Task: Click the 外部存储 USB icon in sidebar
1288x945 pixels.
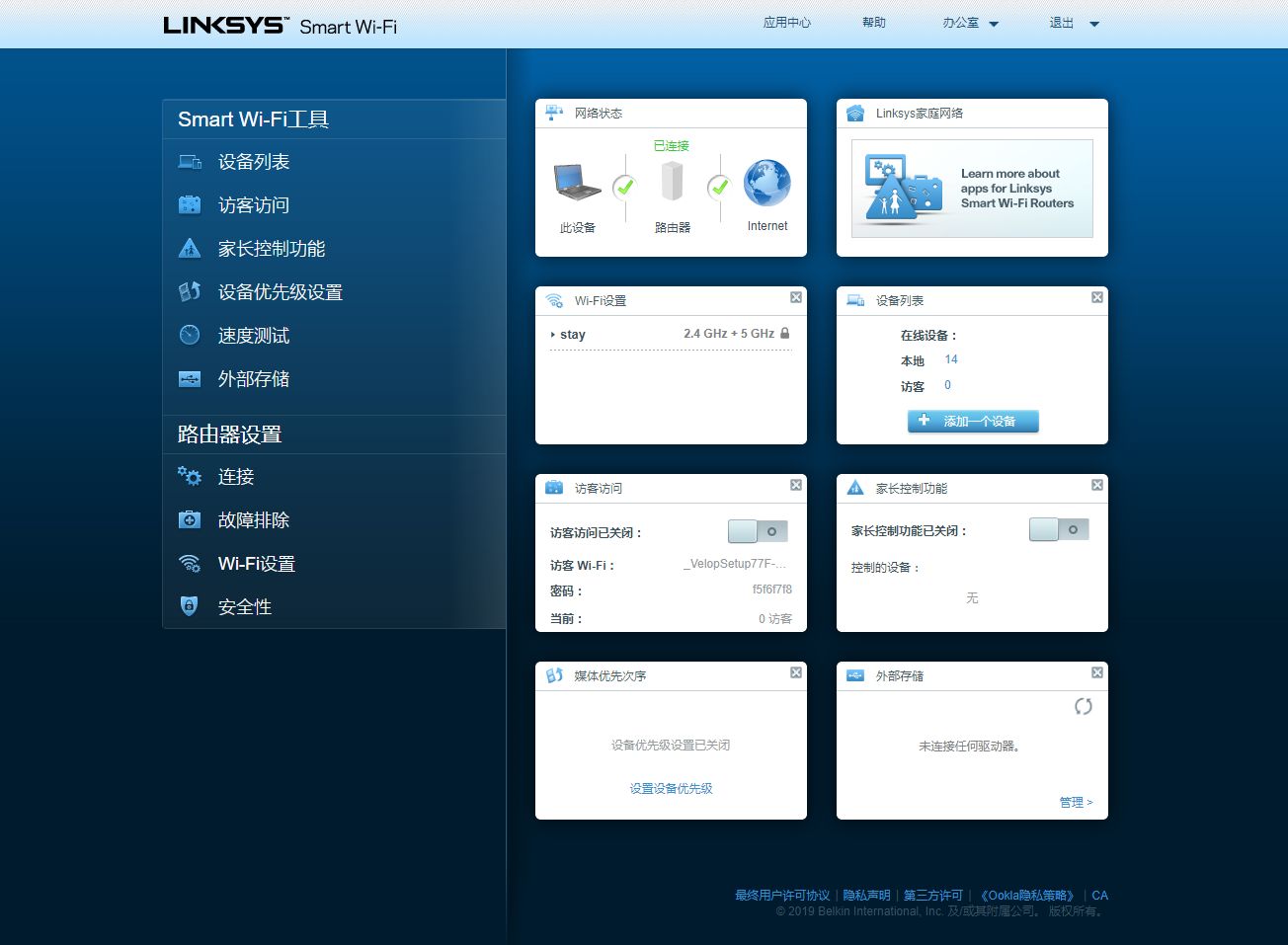Action: pos(190,379)
